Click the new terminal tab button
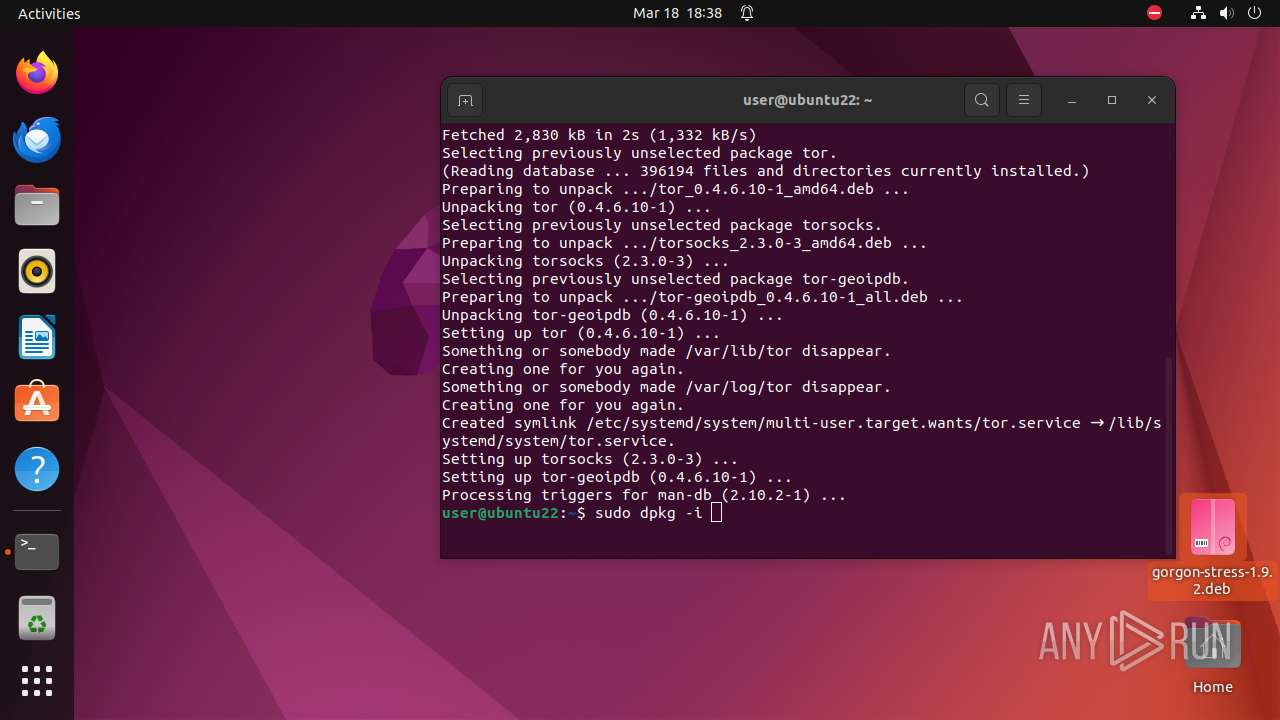Screen dimensions: 1280x720 (x=465, y=100)
